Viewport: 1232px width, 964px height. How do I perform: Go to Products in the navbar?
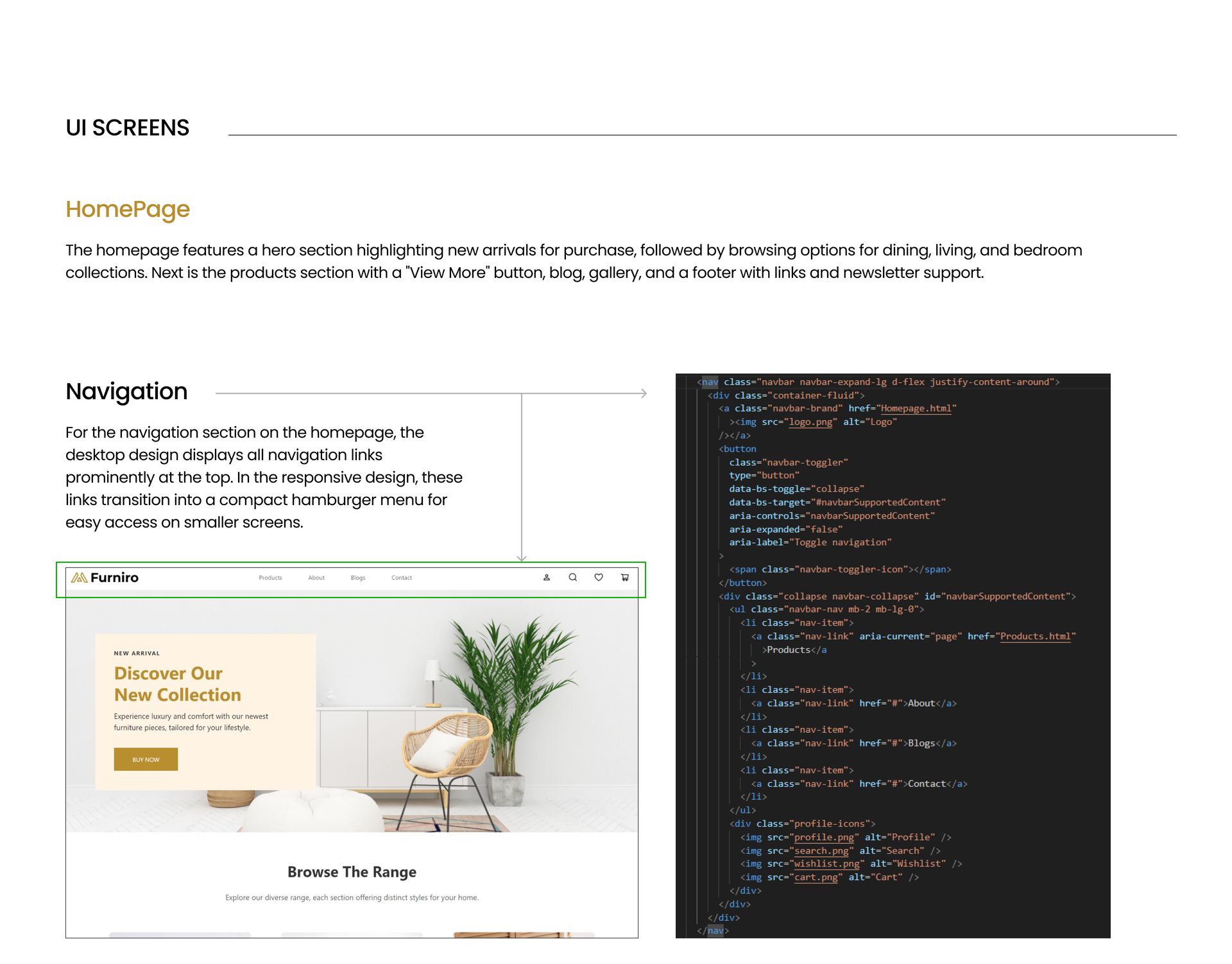271,578
